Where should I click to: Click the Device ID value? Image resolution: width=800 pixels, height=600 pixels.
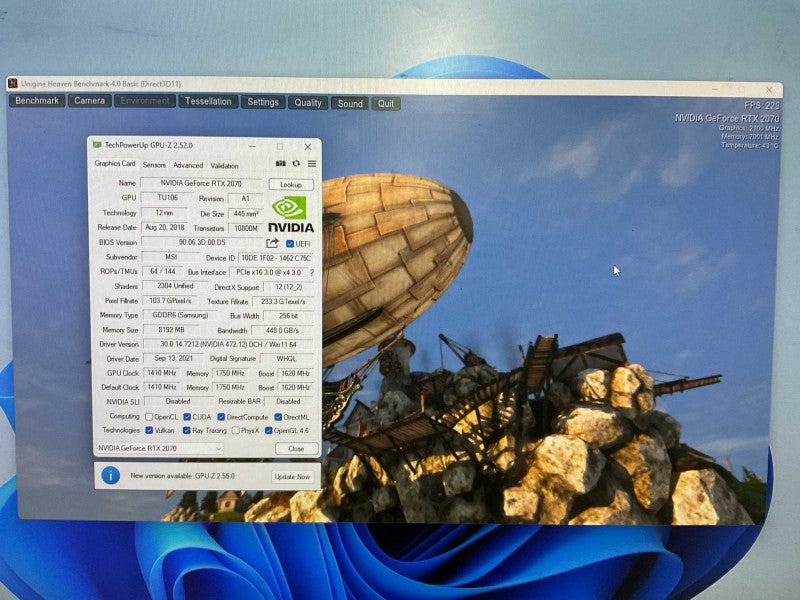pyautogui.click(x=276, y=258)
